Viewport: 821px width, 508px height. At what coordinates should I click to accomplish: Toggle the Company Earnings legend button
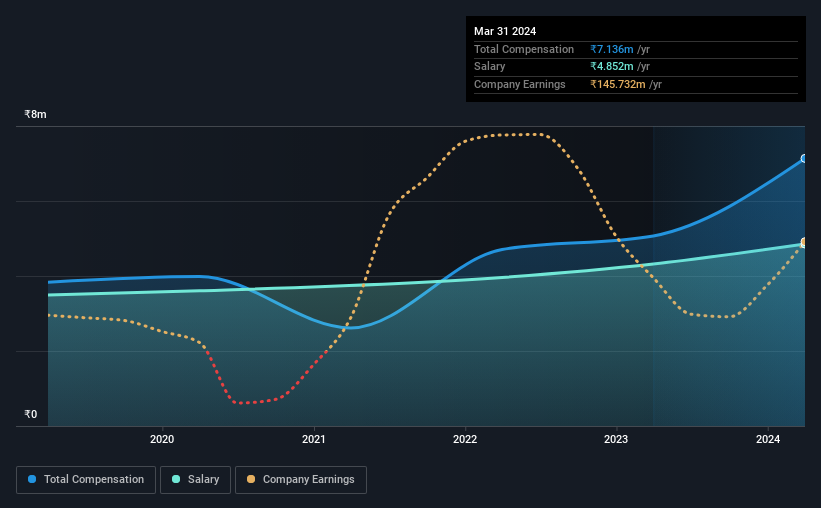click(x=301, y=480)
